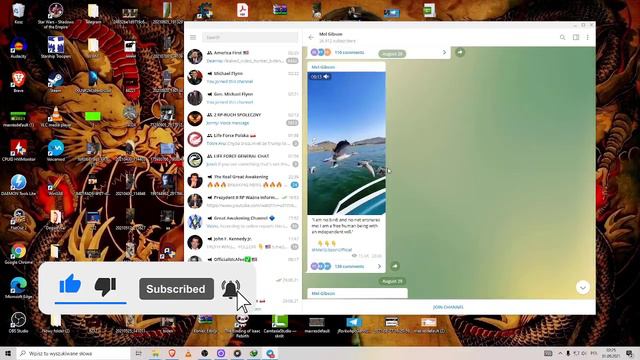Click the Telegram chat search field
Screen dimensions: 640x360
[250, 37]
